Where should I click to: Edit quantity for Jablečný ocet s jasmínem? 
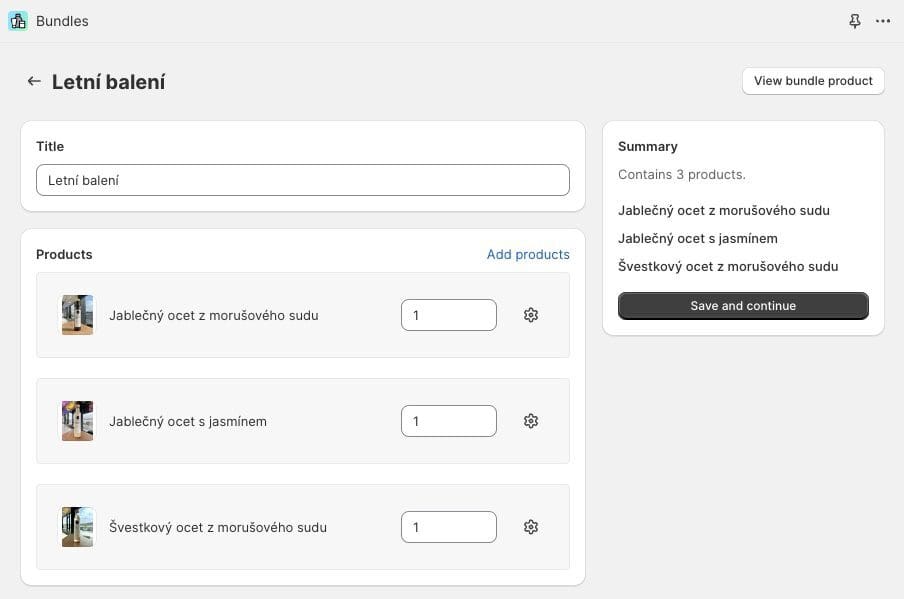click(448, 421)
